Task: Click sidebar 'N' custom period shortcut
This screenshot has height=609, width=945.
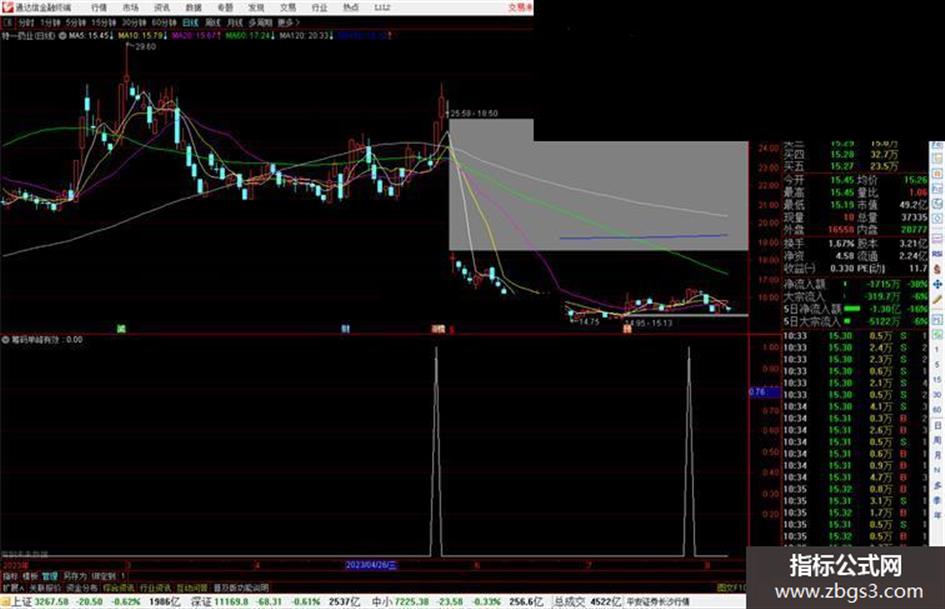Action: coord(937,470)
